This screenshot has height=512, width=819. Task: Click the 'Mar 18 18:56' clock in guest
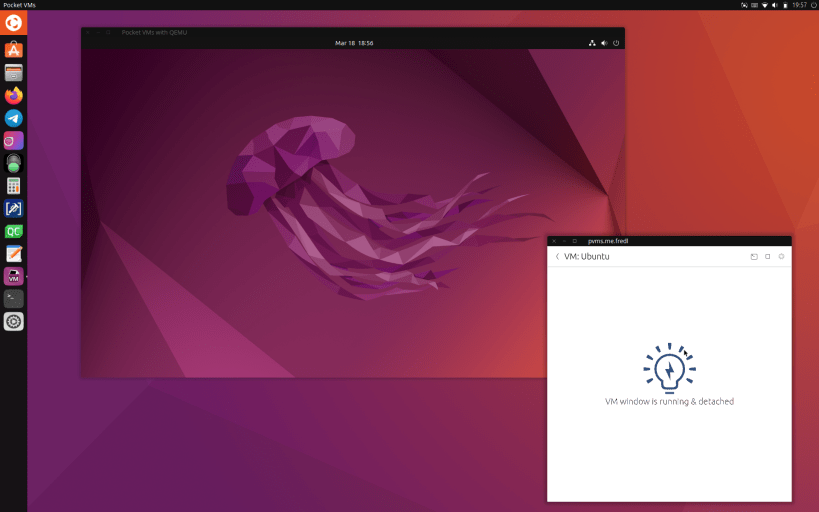point(354,43)
